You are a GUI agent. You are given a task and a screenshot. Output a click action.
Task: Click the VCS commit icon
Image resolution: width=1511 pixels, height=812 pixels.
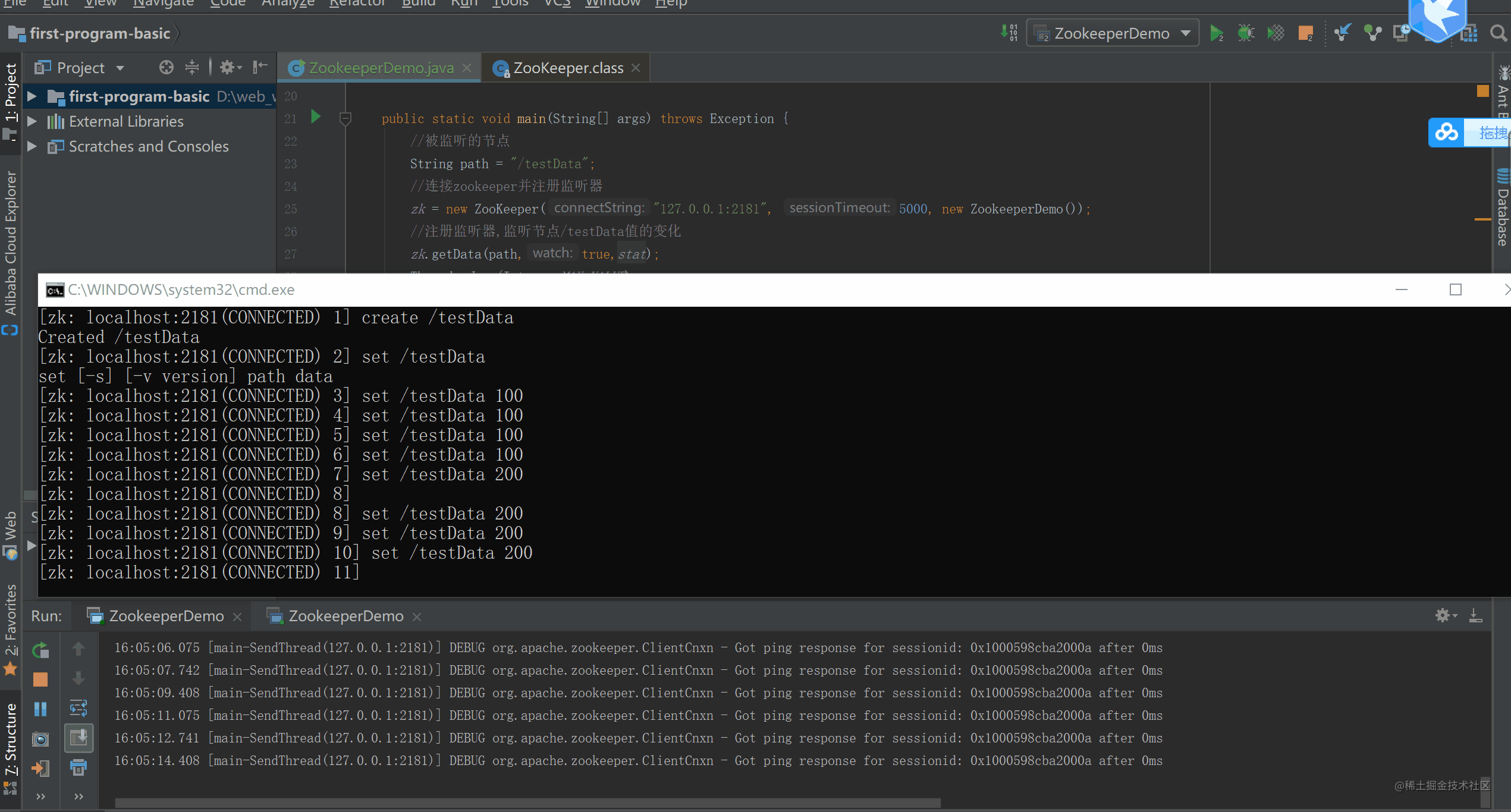pyautogui.click(x=1372, y=33)
